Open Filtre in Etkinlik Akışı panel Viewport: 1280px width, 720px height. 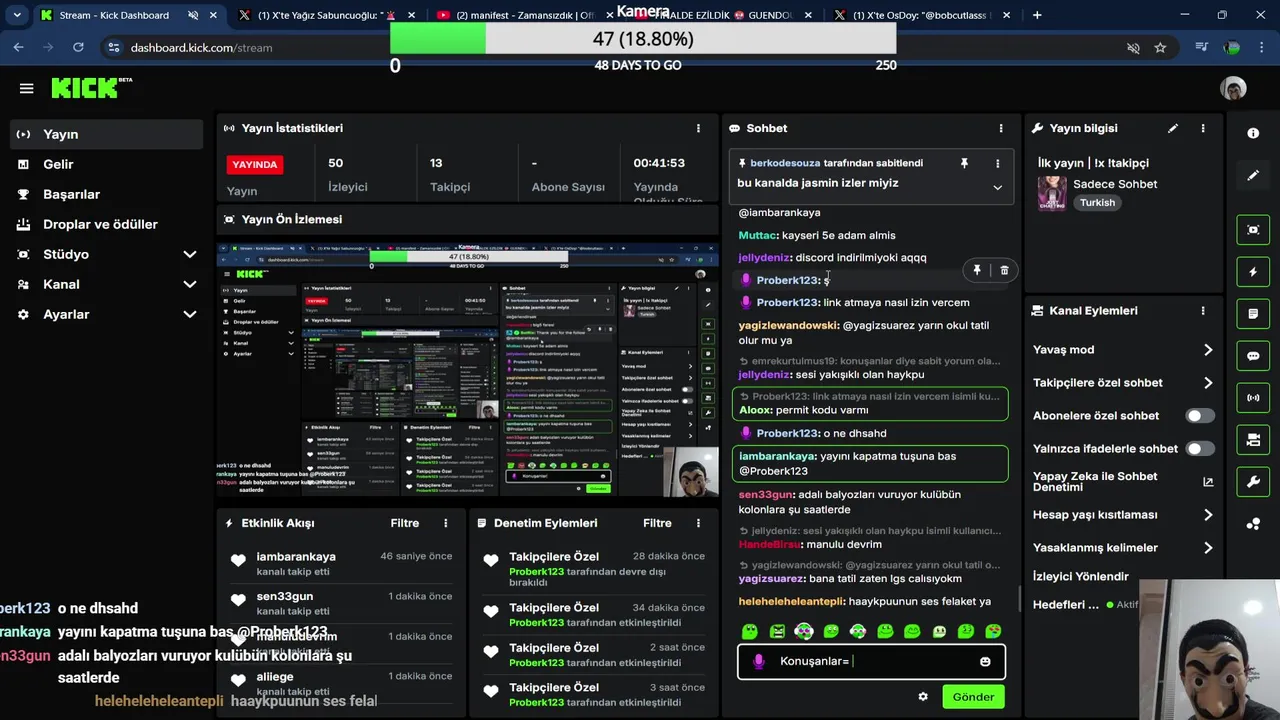point(405,523)
